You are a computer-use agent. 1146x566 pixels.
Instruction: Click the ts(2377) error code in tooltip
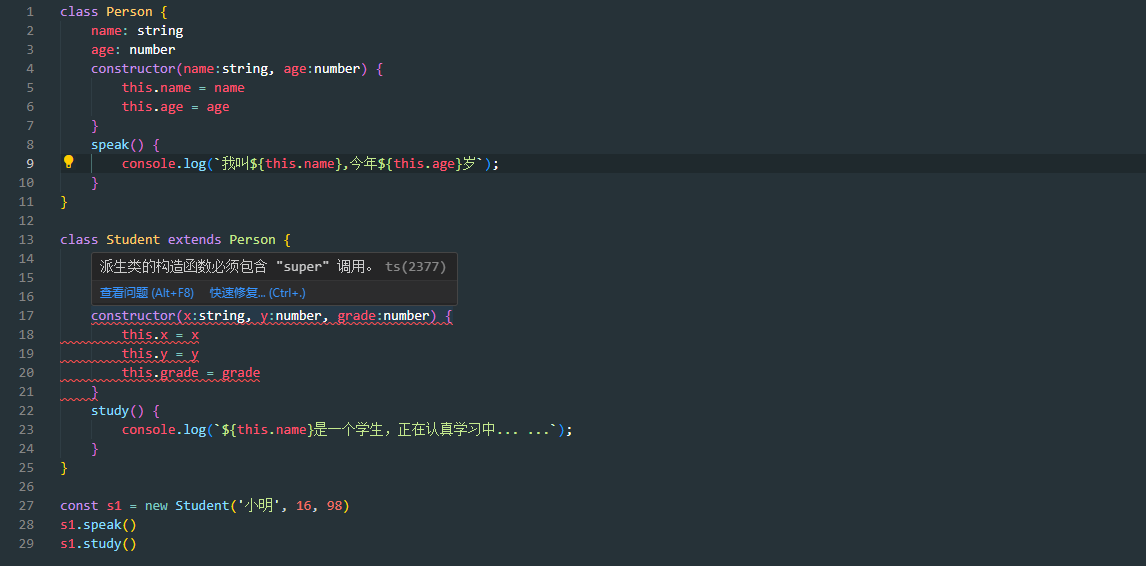pos(415,267)
